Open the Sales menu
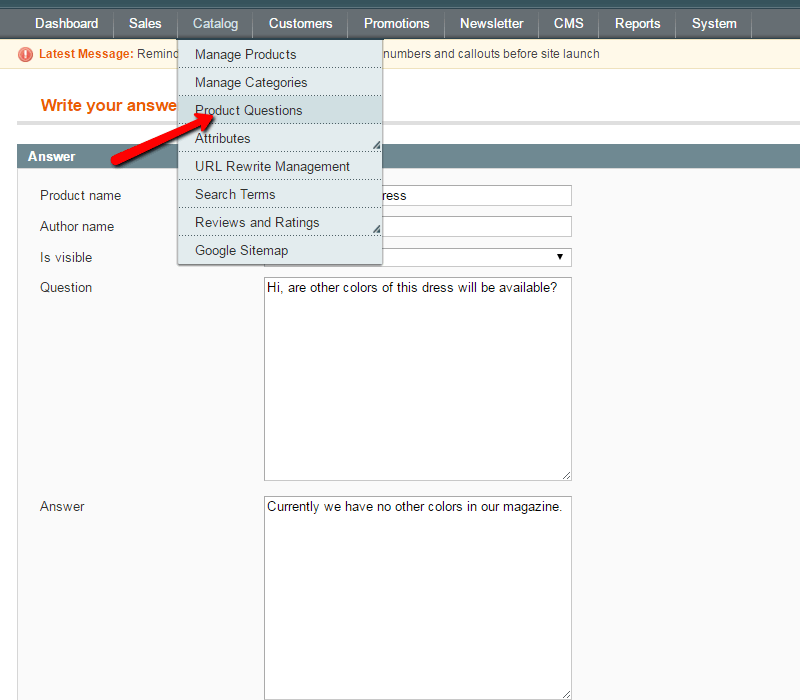 (145, 23)
